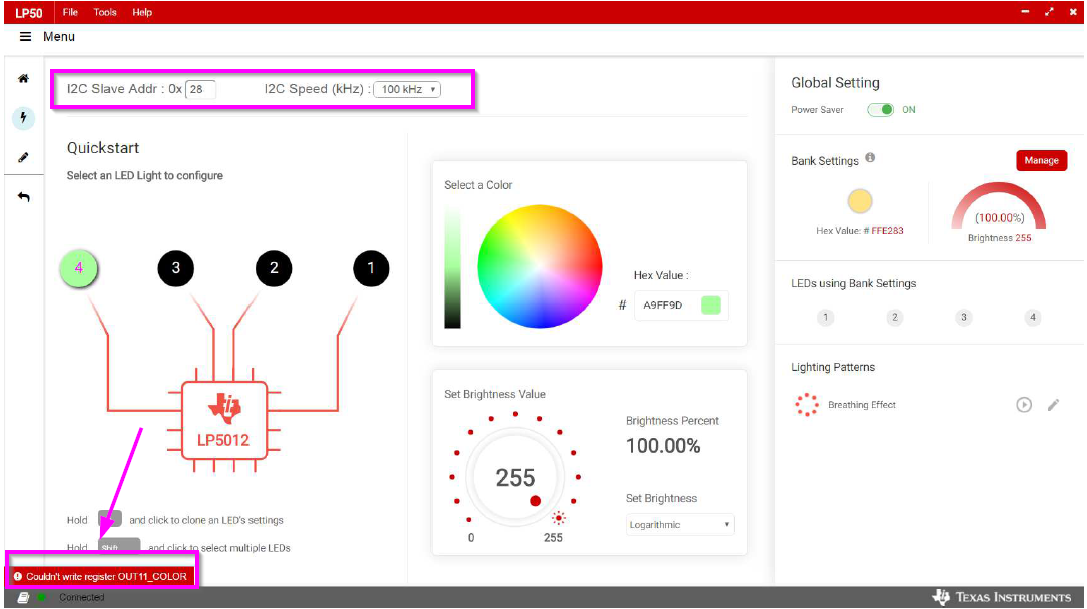Click the "Brightness 255" bank text
Screen dimensions: 1087x609
tap(1000, 238)
